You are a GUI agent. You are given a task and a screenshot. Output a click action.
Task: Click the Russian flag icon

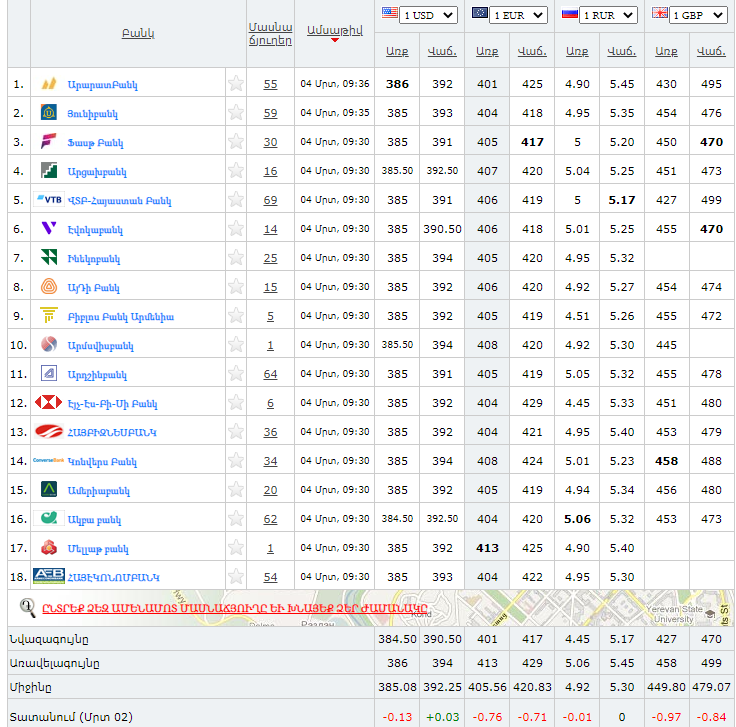pos(569,14)
